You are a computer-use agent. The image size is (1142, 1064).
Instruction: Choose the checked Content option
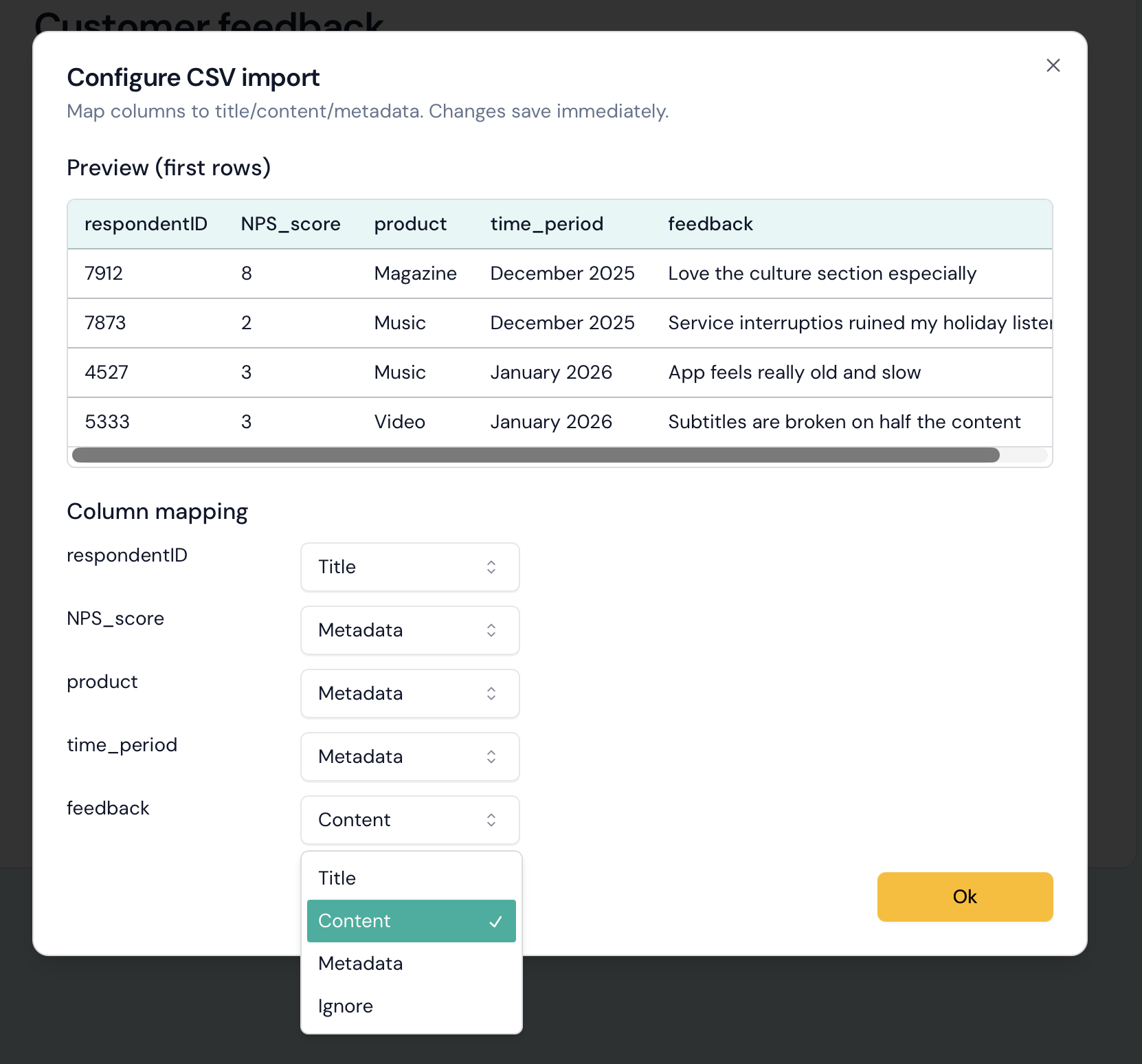(411, 921)
